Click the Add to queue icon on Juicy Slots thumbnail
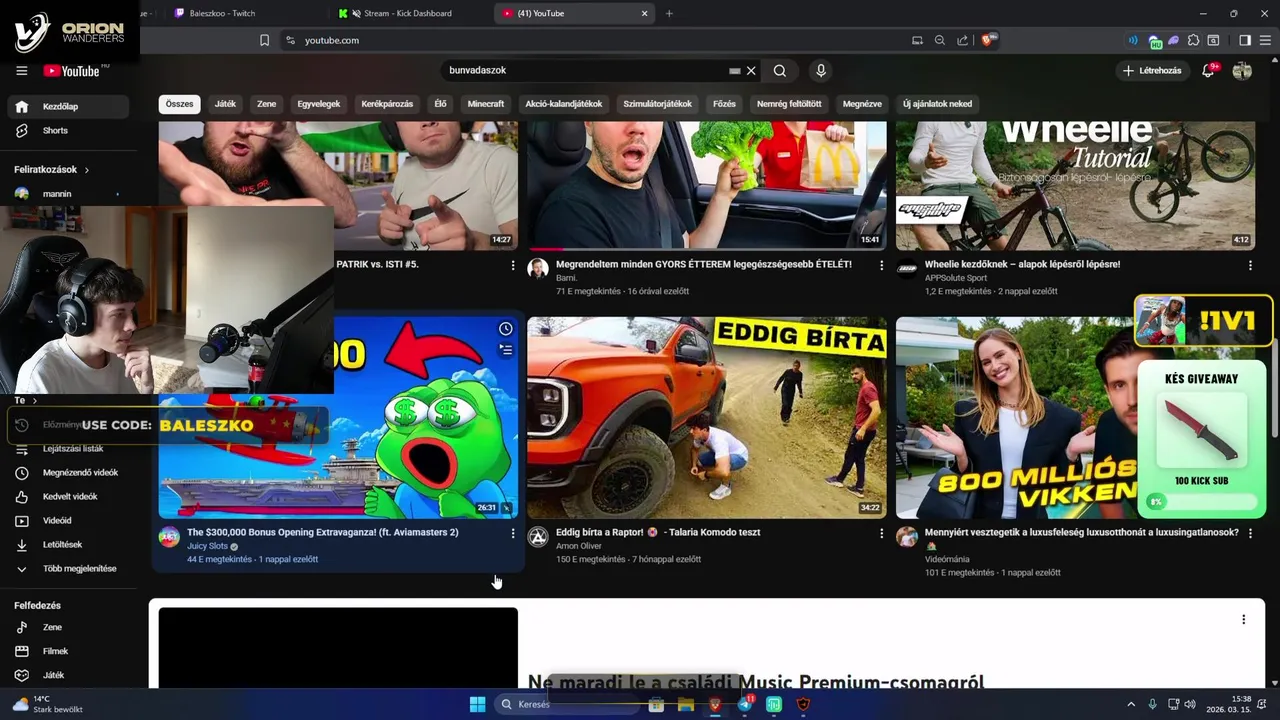The width and height of the screenshot is (1280, 720). (x=505, y=350)
